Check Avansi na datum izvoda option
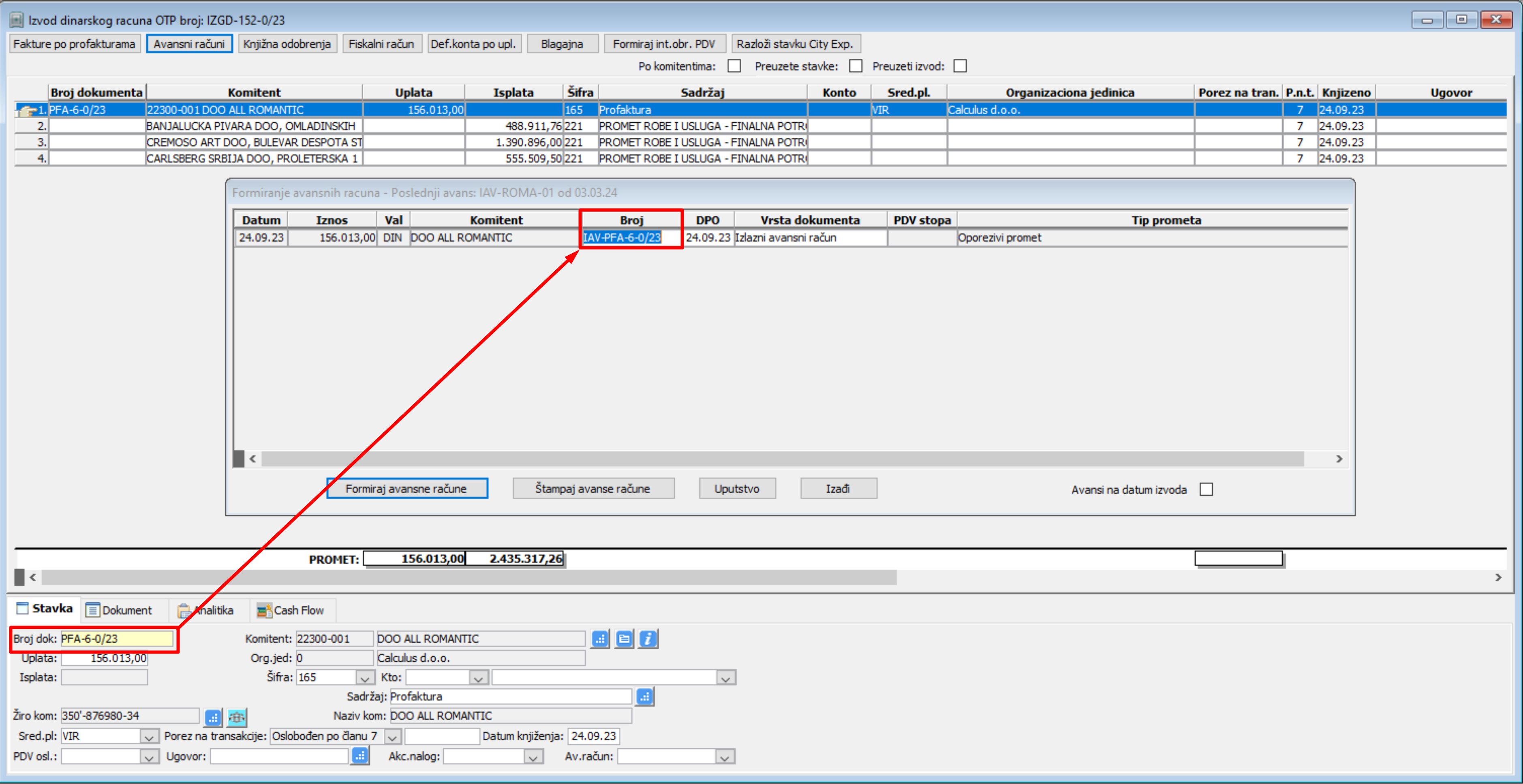The width and height of the screenshot is (1523, 784). pos(1206,489)
